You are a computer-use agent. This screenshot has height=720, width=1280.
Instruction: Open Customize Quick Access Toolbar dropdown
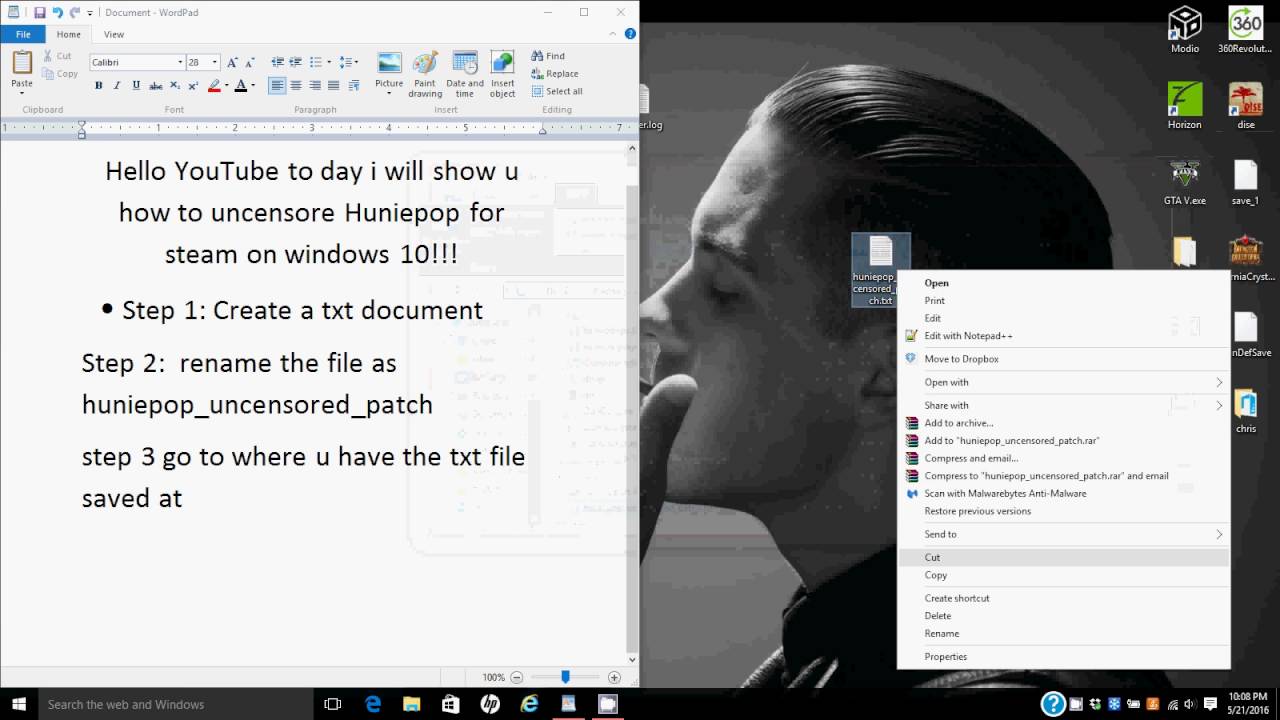click(90, 13)
